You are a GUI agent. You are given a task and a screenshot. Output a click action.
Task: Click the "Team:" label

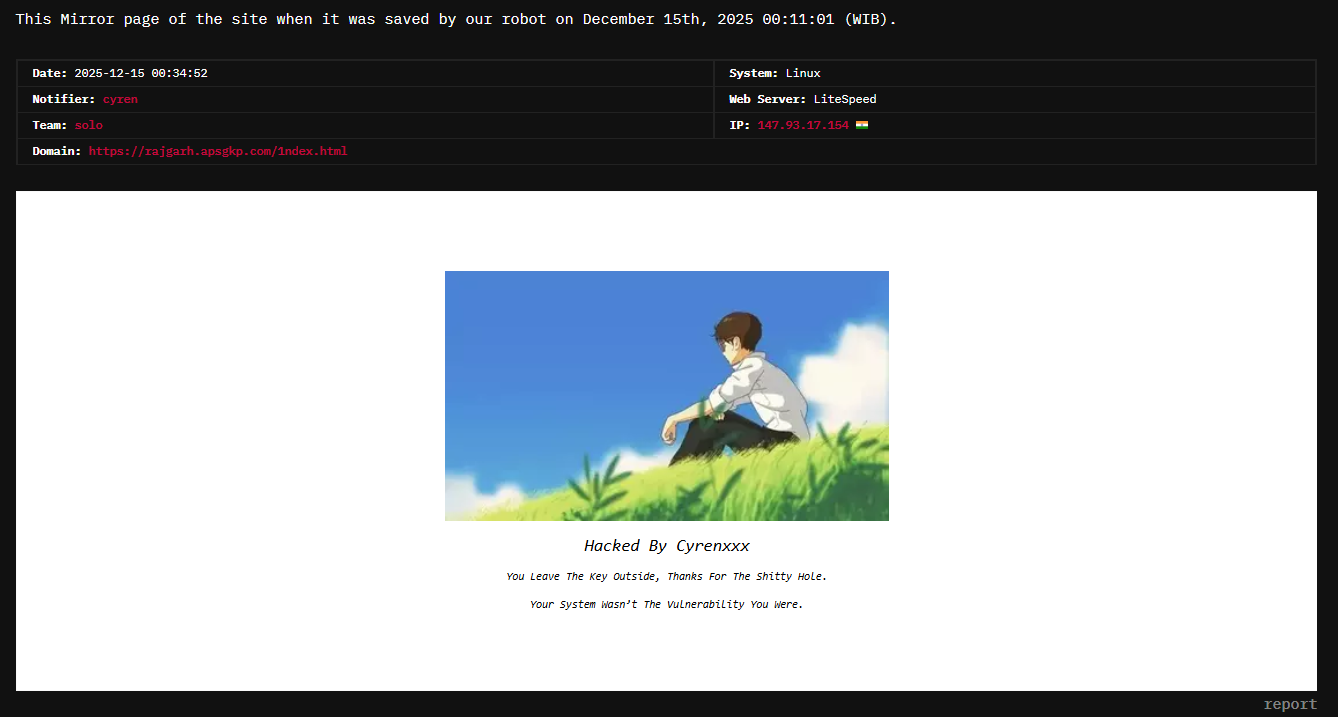(x=49, y=125)
